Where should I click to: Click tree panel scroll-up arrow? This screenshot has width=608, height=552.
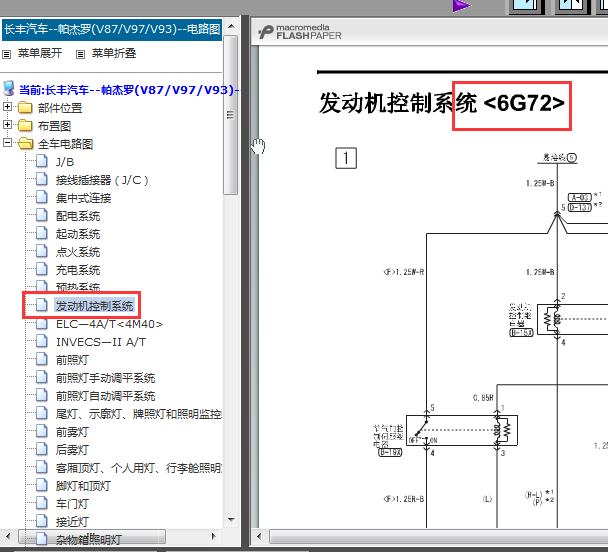[x=231, y=26]
